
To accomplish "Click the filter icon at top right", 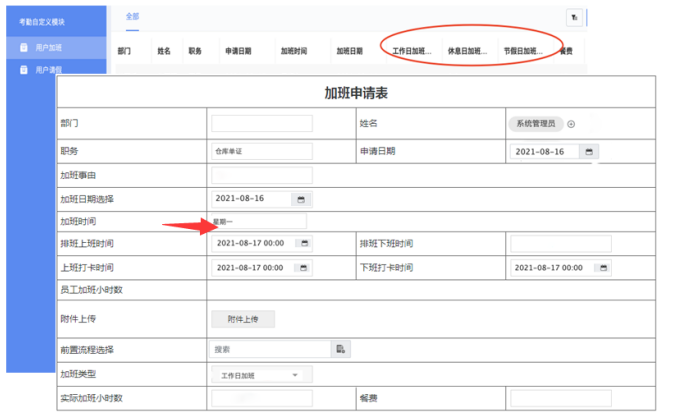I will [574, 18].
